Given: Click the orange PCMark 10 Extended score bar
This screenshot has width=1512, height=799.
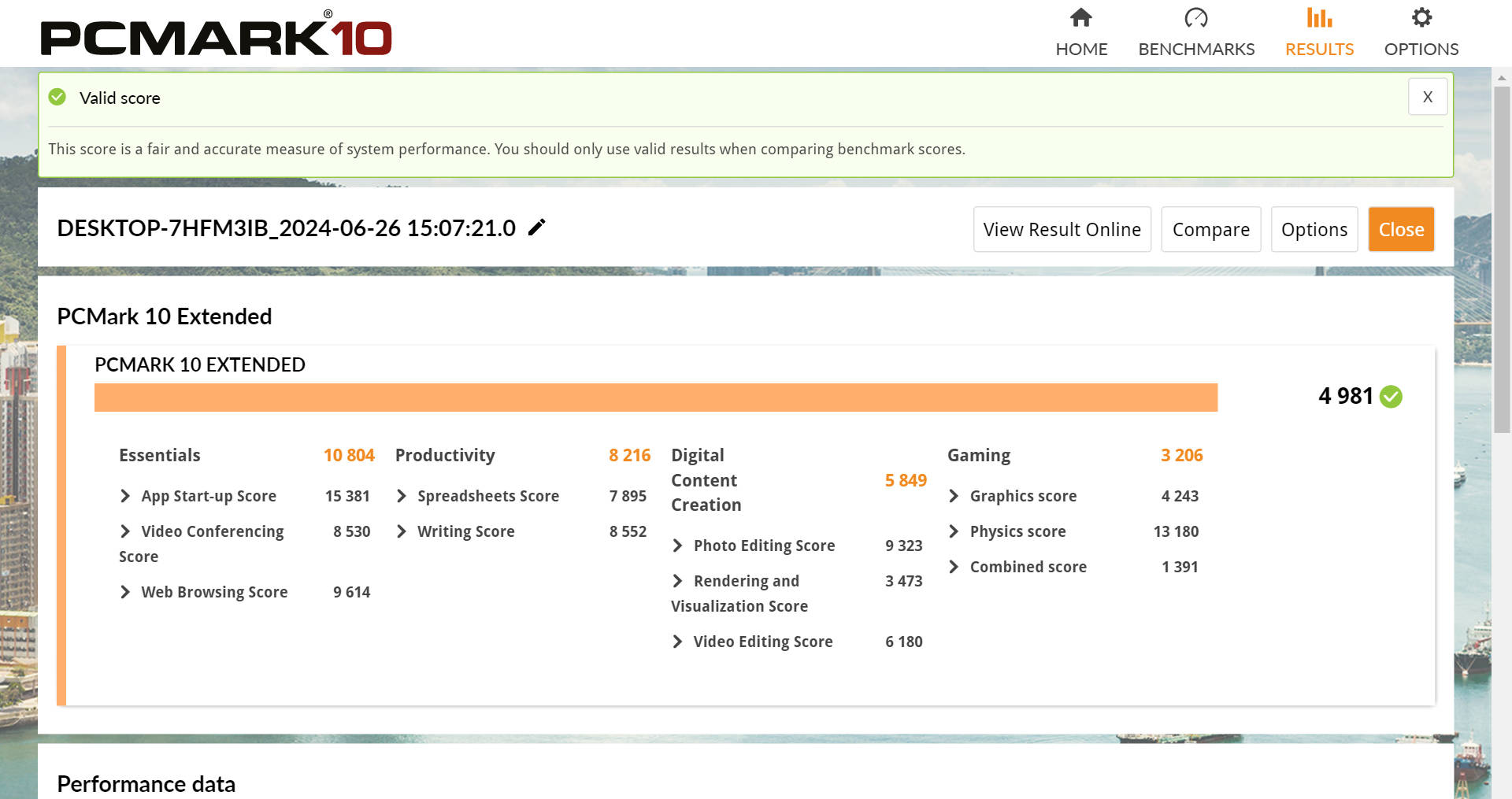Looking at the screenshot, I should tap(656, 398).
